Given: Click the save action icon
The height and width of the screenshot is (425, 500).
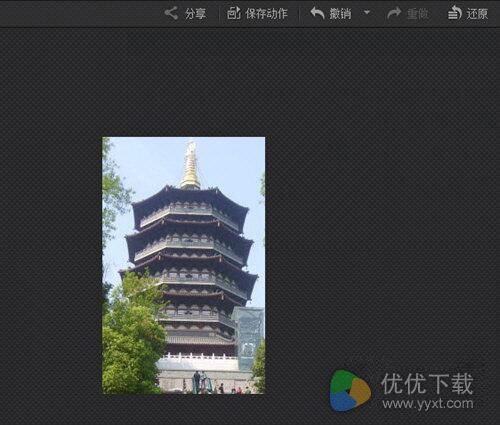Looking at the screenshot, I should coord(234,13).
